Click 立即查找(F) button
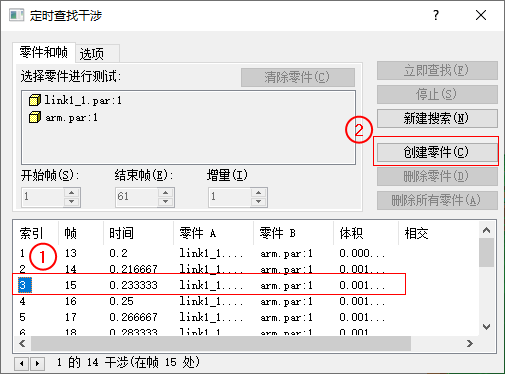This screenshot has width=505, height=374. click(437, 70)
